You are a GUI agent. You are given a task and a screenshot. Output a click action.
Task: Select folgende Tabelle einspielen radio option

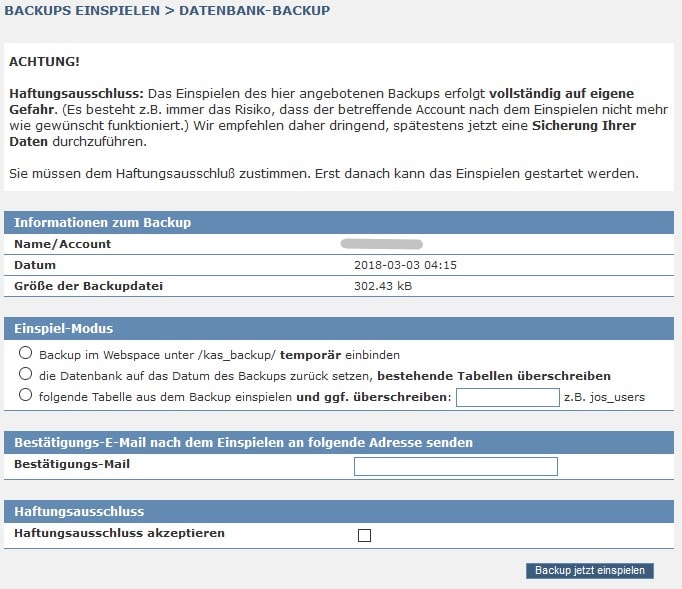(25, 395)
